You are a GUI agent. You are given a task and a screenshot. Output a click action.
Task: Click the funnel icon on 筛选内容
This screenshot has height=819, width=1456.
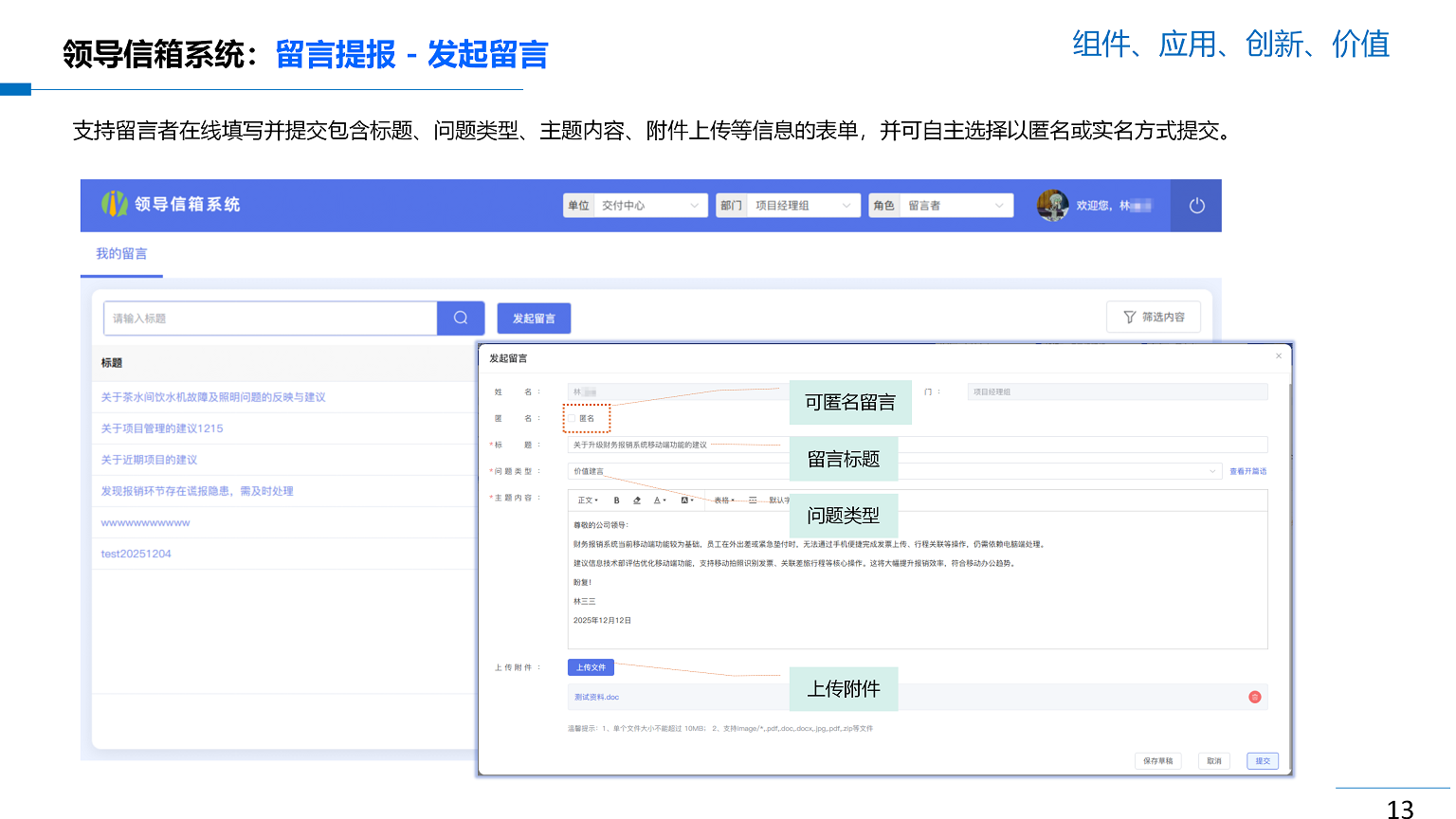pyautogui.click(x=1129, y=317)
